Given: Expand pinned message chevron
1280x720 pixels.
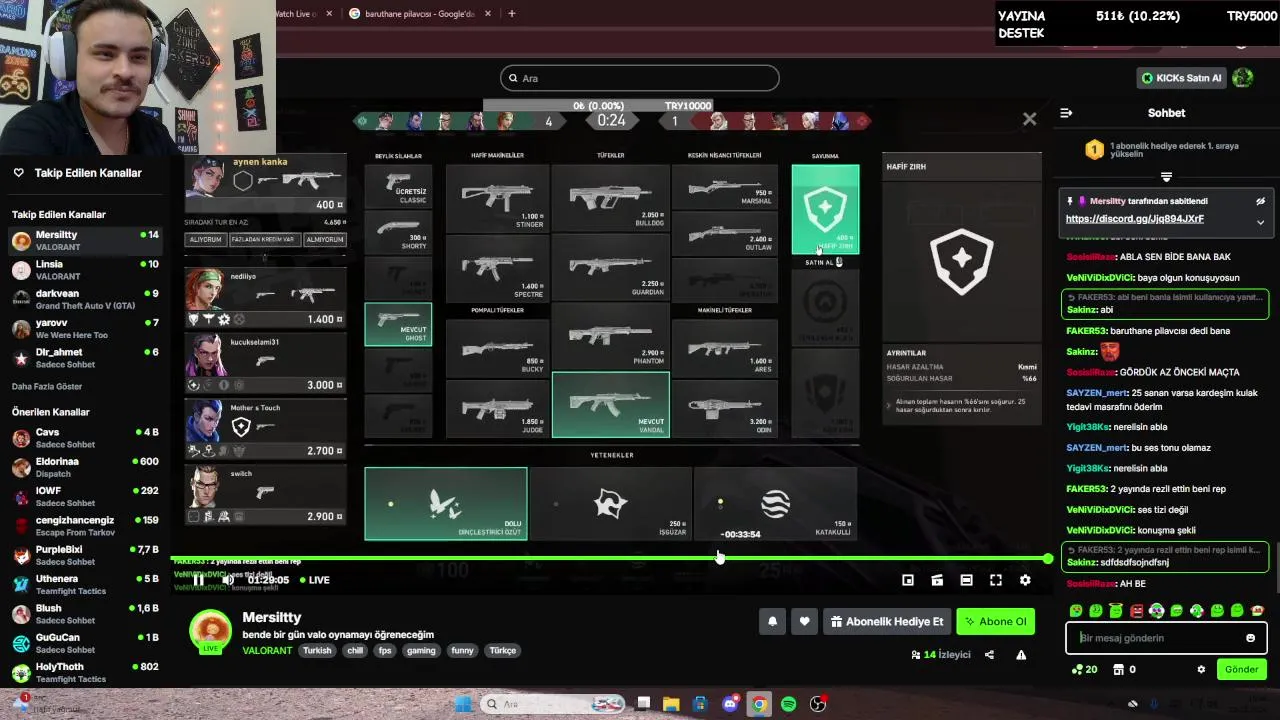Looking at the screenshot, I should click(x=1260, y=222).
